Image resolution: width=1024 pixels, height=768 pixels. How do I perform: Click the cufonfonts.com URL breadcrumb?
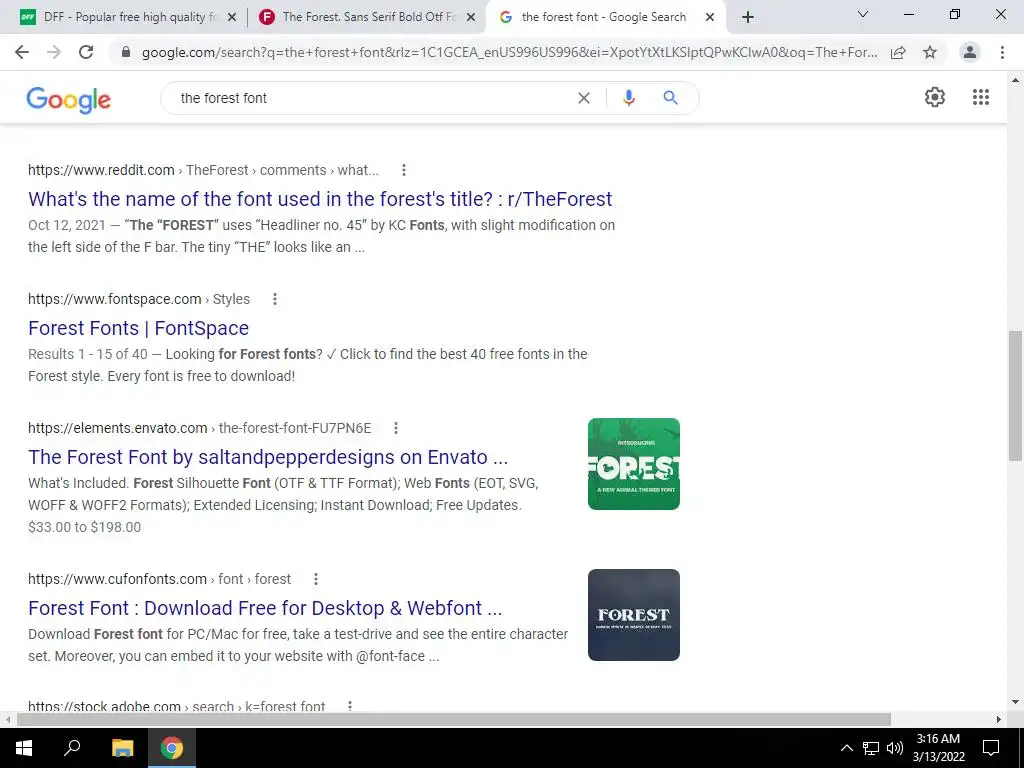(x=159, y=579)
